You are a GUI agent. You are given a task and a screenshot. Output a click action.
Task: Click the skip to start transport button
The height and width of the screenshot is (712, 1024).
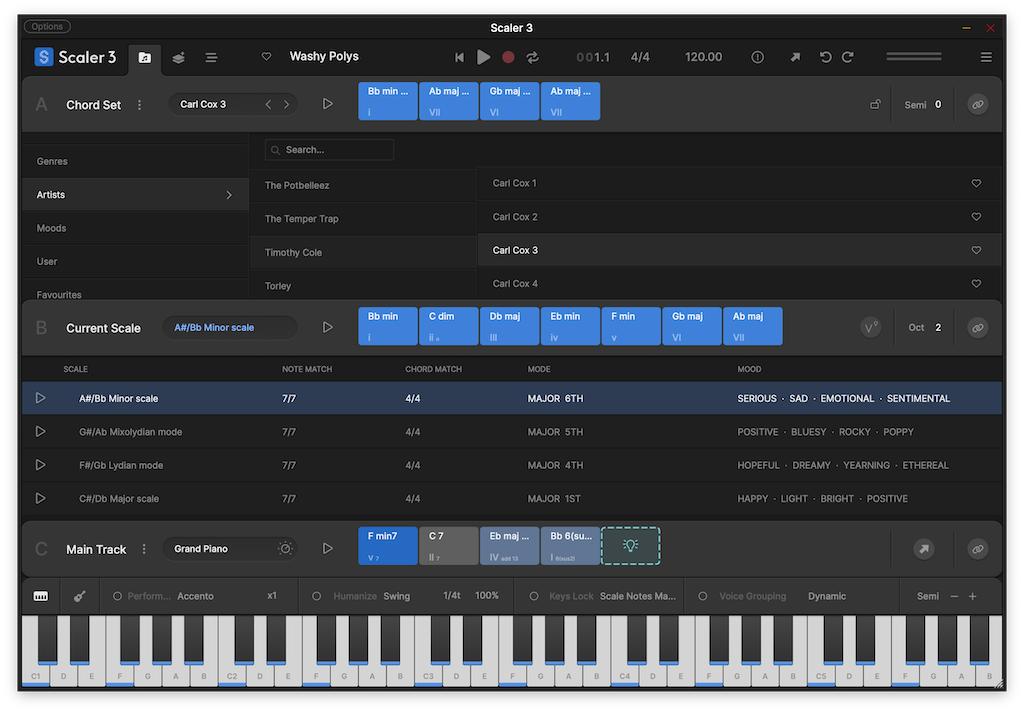click(459, 57)
